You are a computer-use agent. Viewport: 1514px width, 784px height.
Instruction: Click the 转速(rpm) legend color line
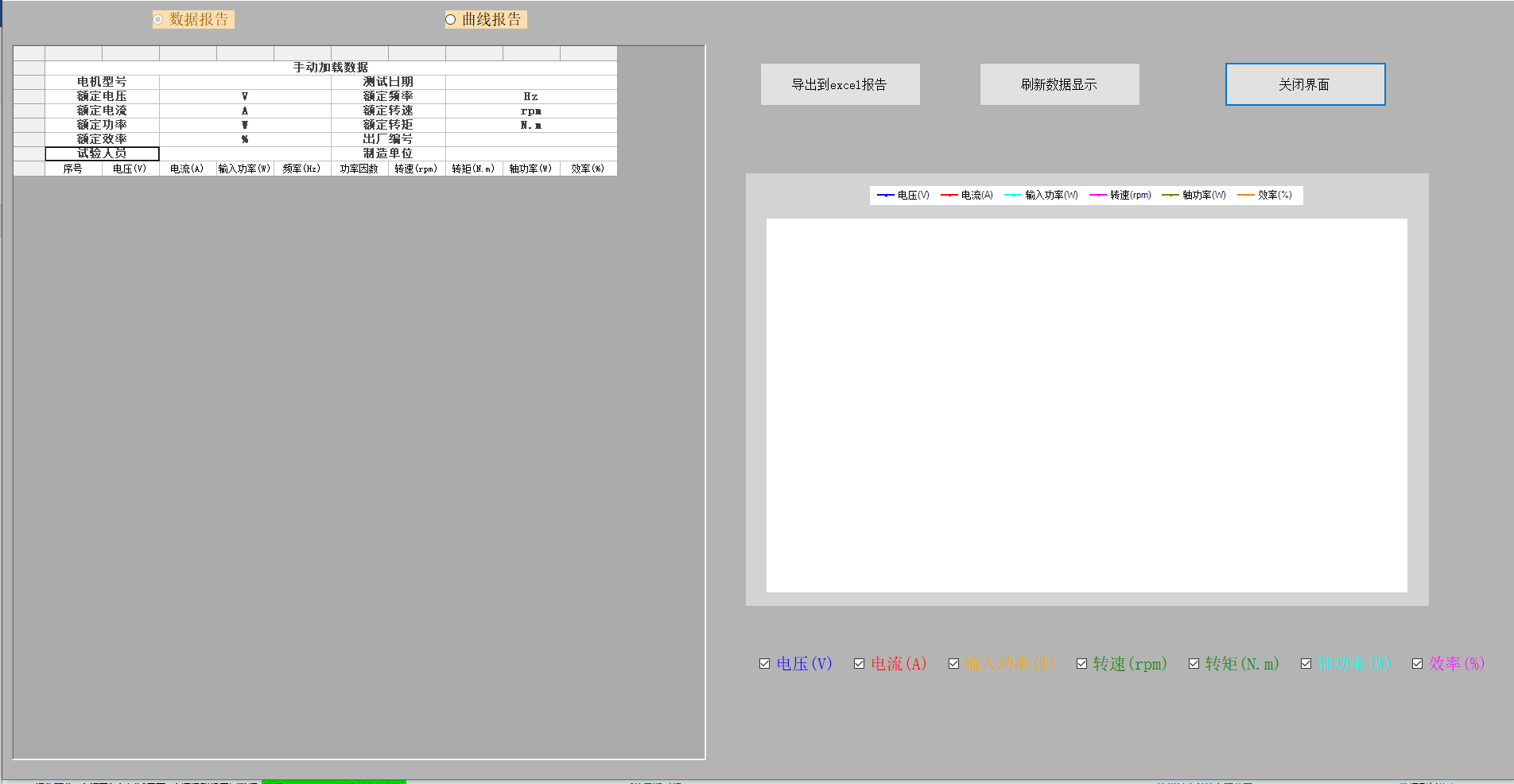tap(1100, 195)
